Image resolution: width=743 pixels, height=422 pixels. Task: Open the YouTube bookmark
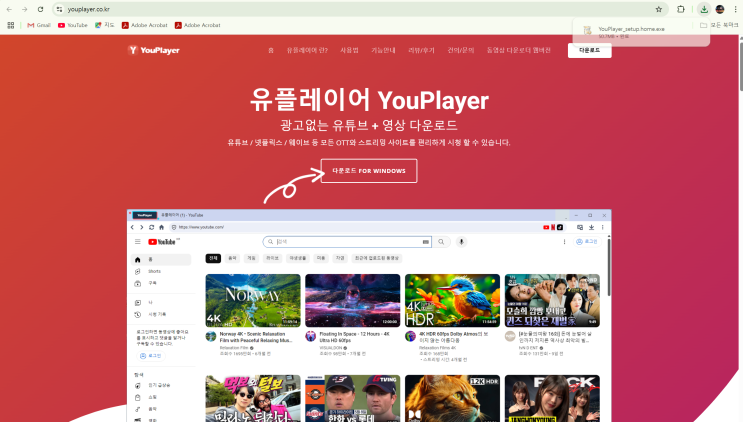pos(72,25)
